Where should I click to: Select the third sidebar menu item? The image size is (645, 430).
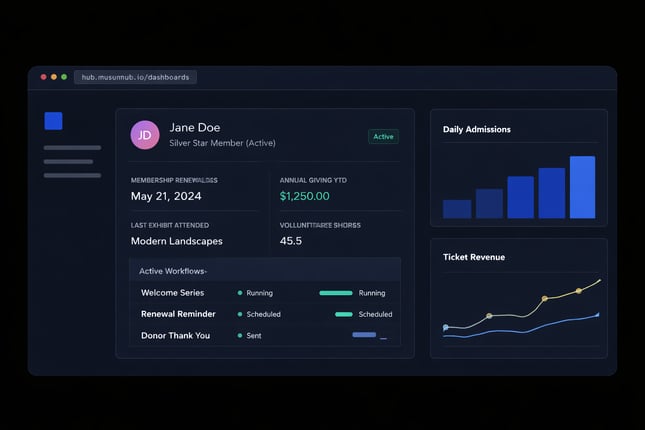pos(72,175)
